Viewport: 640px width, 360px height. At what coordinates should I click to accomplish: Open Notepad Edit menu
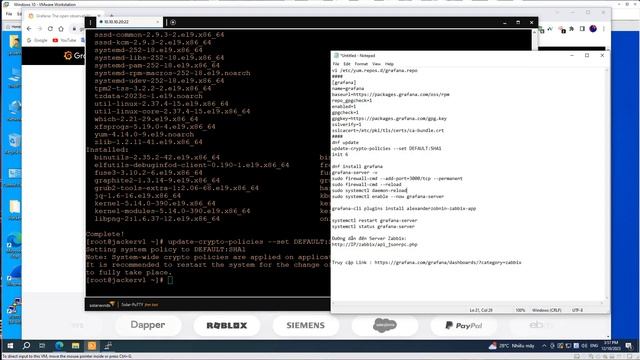(x=347, y=64)
